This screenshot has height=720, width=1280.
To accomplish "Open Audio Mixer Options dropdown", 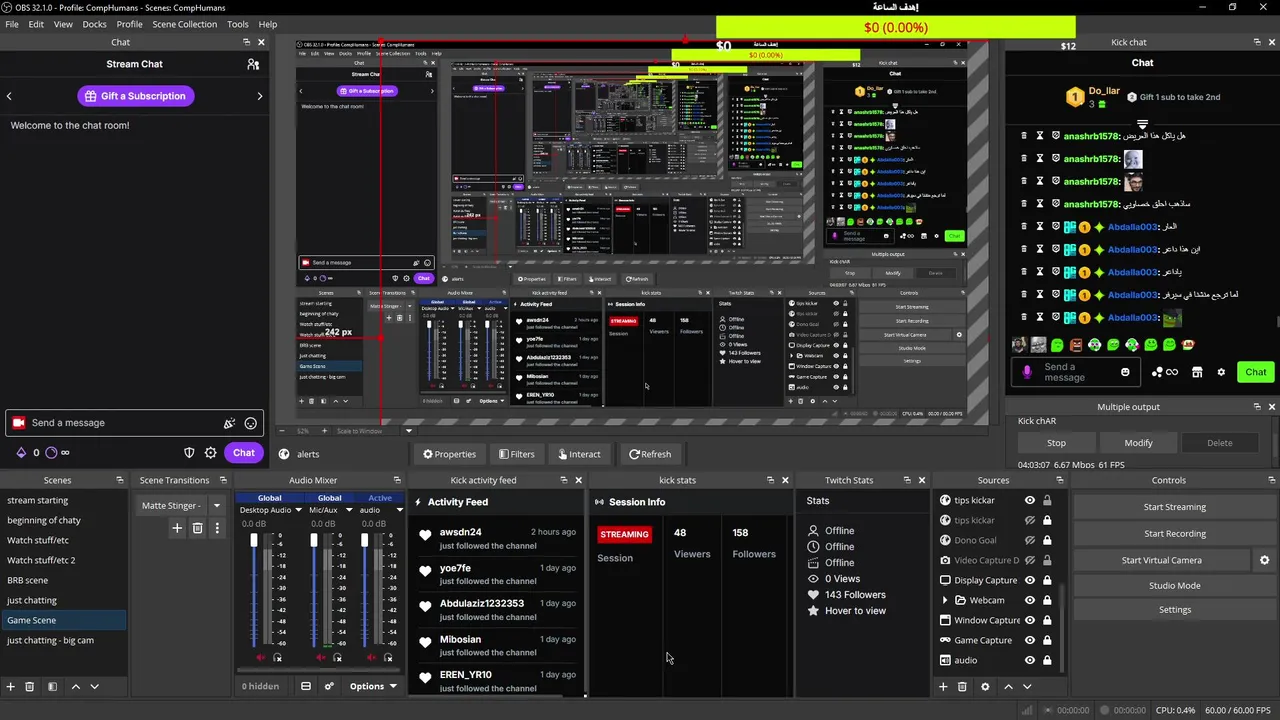I will click(x=373, y=686).
